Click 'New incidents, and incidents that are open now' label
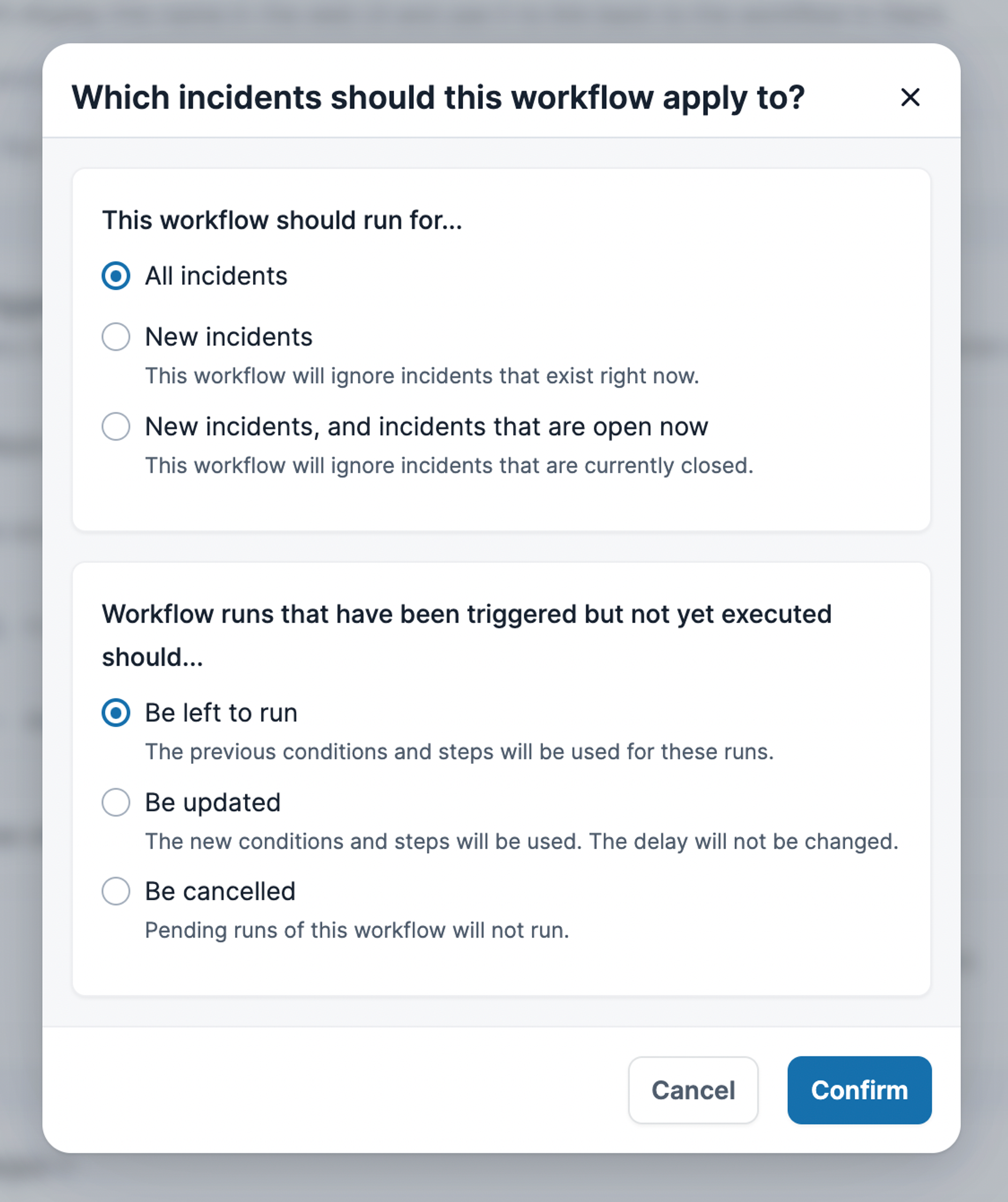Image resolution: width=1008 pixels, height=1202 pixels. pos(426,427)
